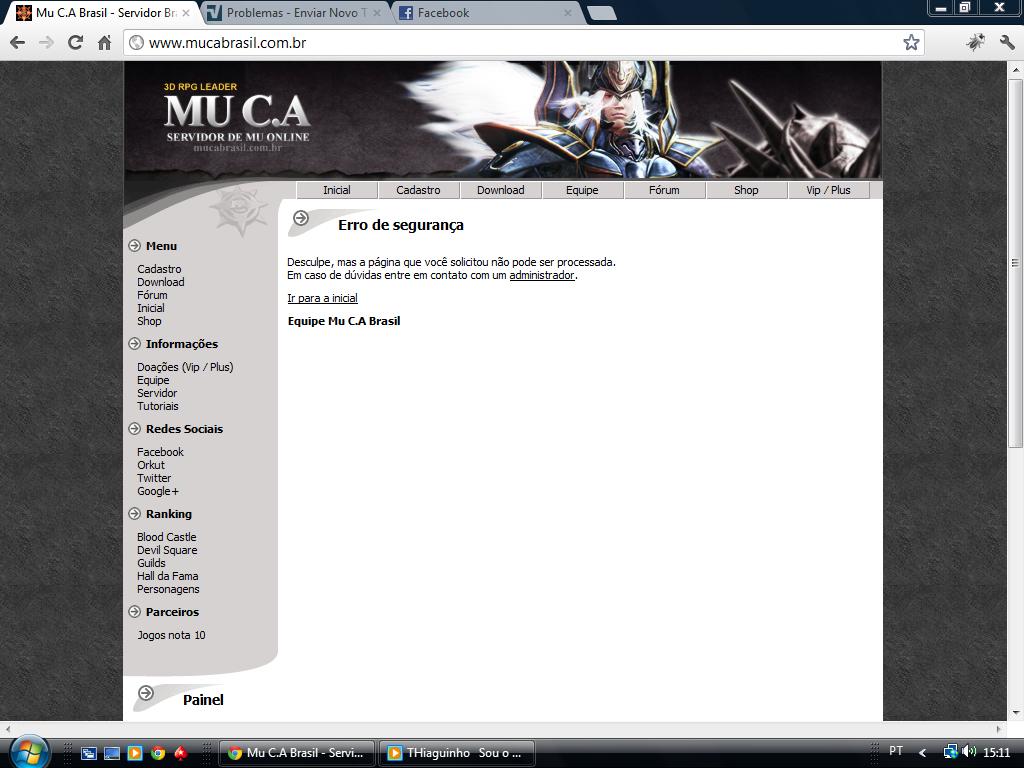Click the address bar URL field
Screen dimensions: 1024x768
[x=500, y=42]
